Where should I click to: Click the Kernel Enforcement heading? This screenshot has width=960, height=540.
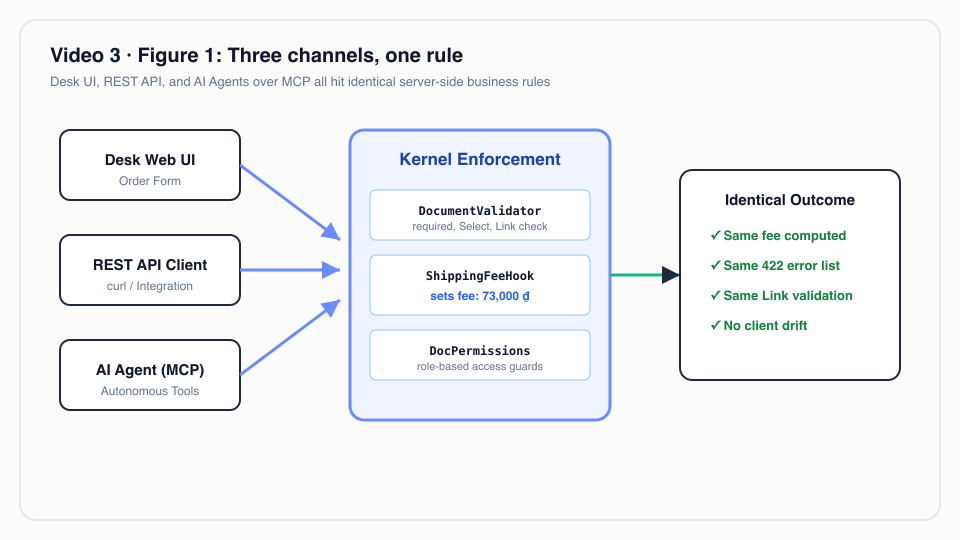[480, 159]
